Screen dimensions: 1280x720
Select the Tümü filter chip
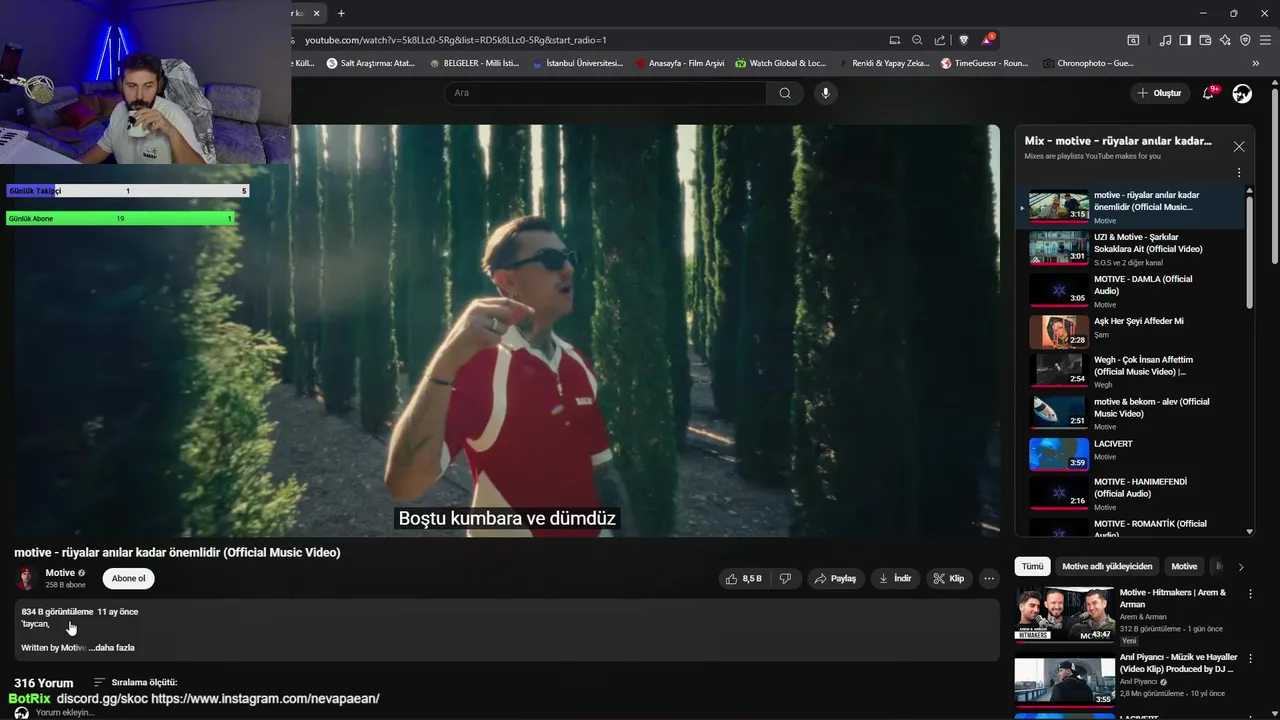1032,566
